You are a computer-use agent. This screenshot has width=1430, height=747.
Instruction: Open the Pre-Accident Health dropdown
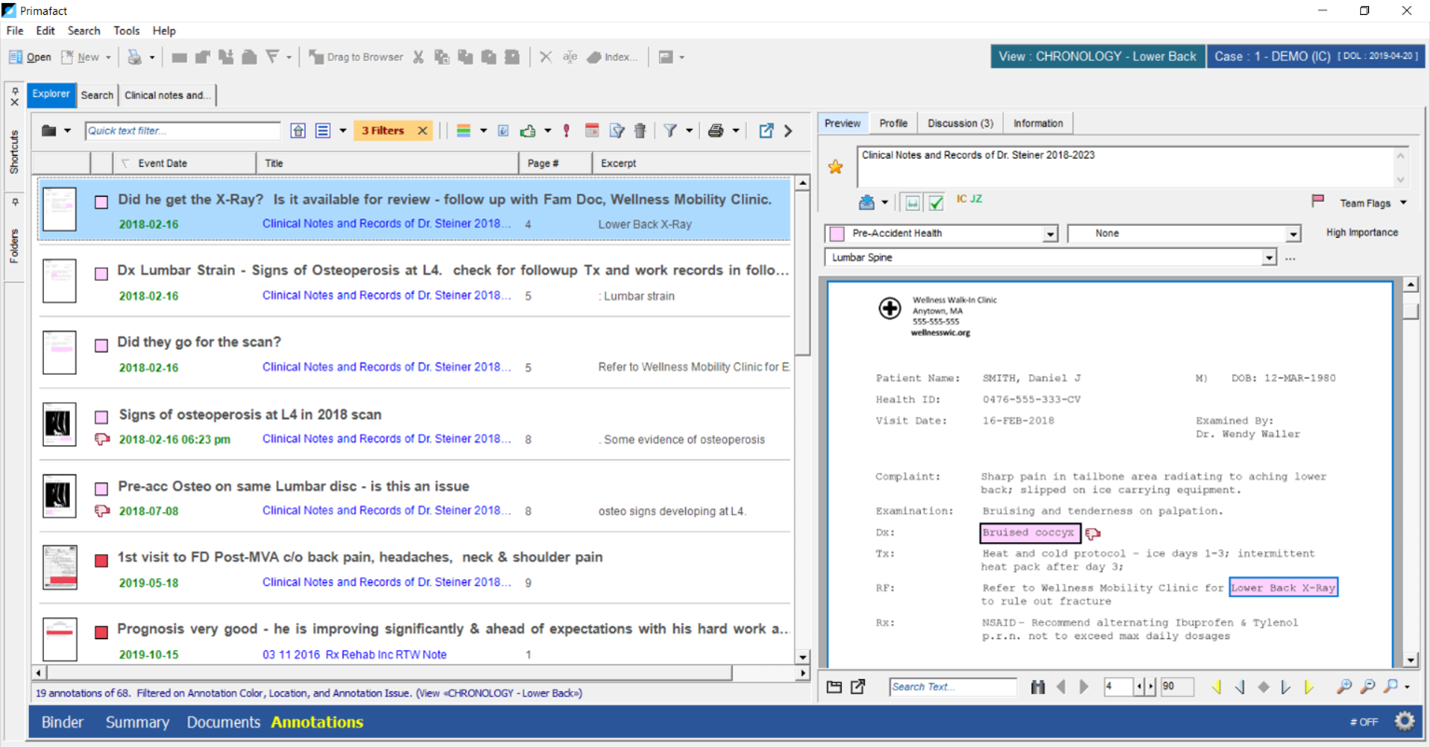coord(1050,234)
